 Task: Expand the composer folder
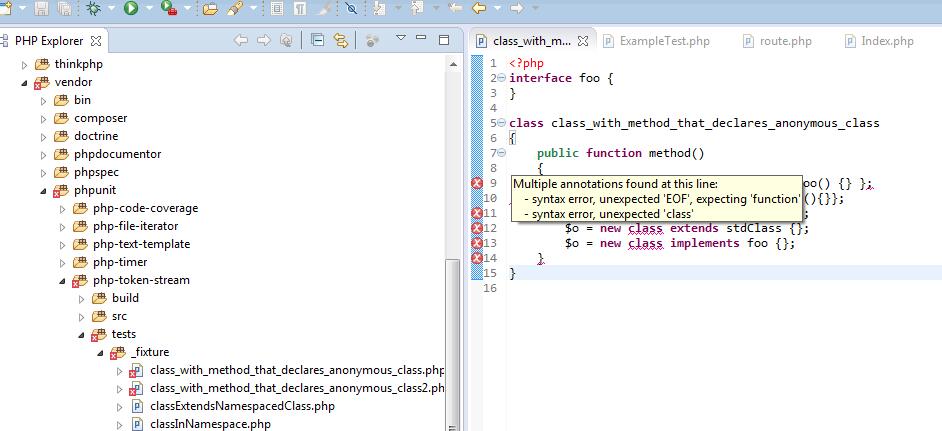(43, 118)
